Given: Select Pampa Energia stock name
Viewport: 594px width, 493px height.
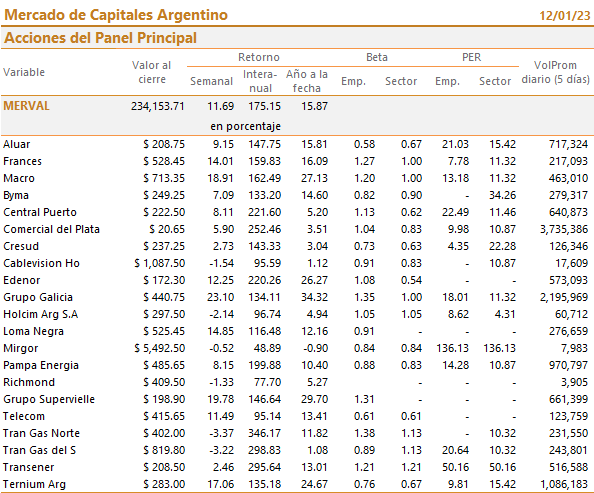Looking at the screenshot, I should (41, 365).
